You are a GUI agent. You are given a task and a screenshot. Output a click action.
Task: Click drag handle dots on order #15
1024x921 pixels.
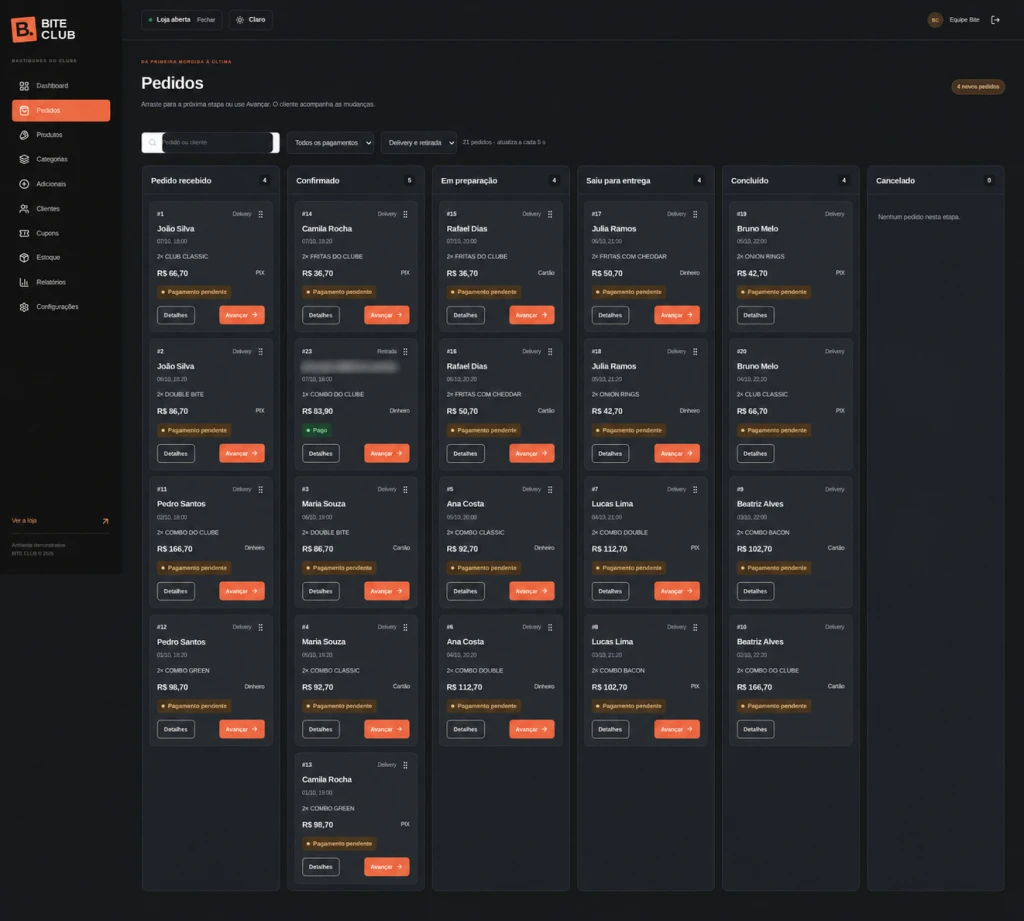tap(551, 214)
